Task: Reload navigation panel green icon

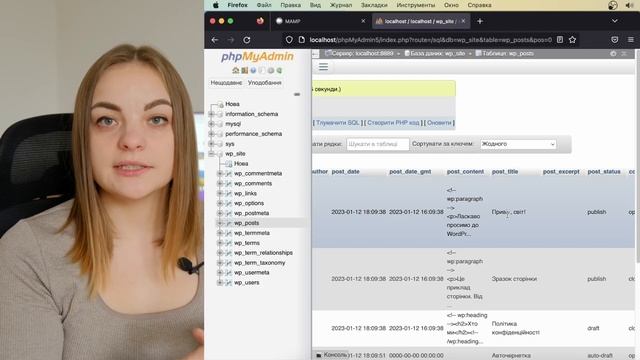Action: click(279, 70)
